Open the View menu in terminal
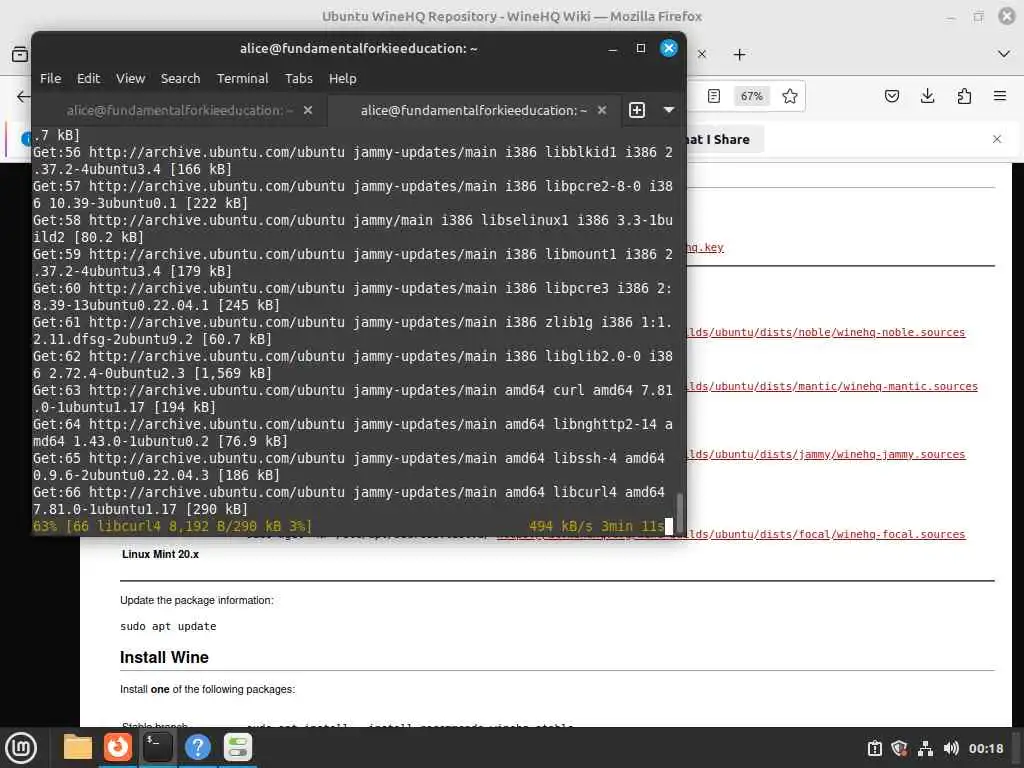This screenshot has height=768, width=1024. click(131, 78)
